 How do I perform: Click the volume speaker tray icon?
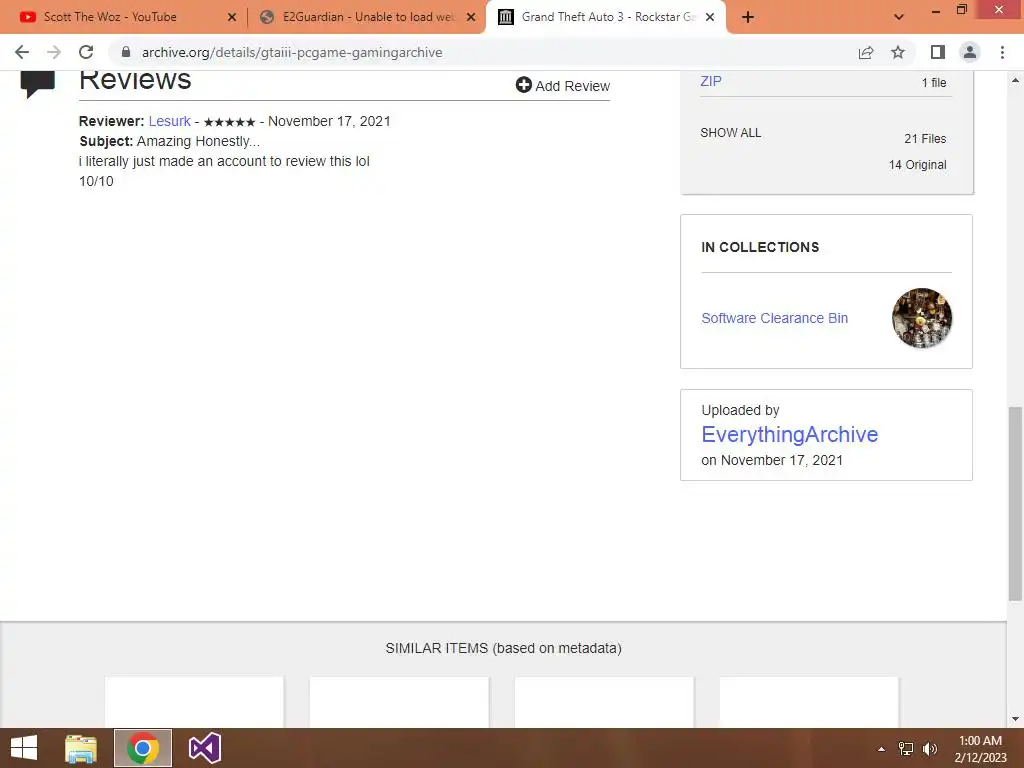click(x=930, y=749)
